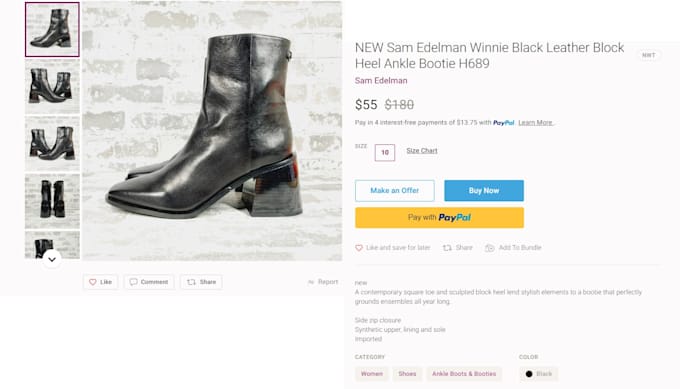Pay with PayPal yellow button

439,217
